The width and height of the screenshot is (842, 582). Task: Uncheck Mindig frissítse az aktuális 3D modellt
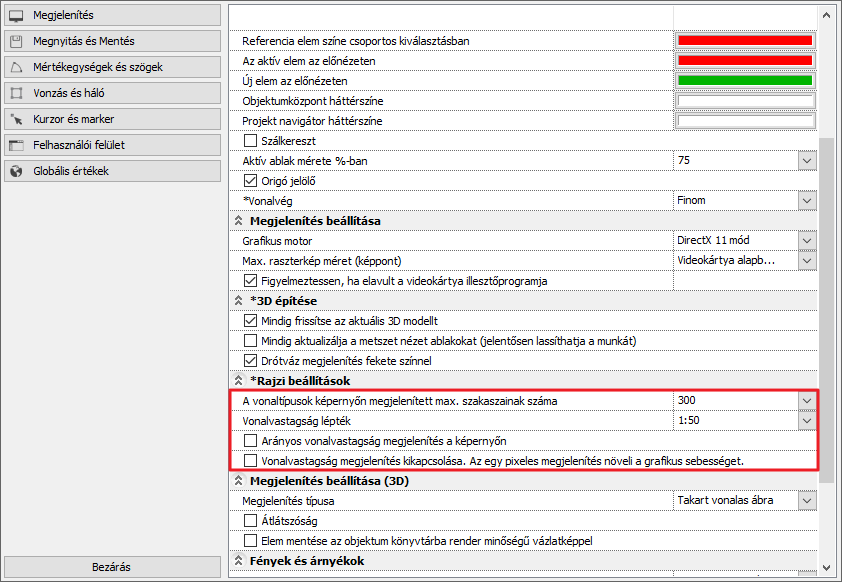pos(250,321)
